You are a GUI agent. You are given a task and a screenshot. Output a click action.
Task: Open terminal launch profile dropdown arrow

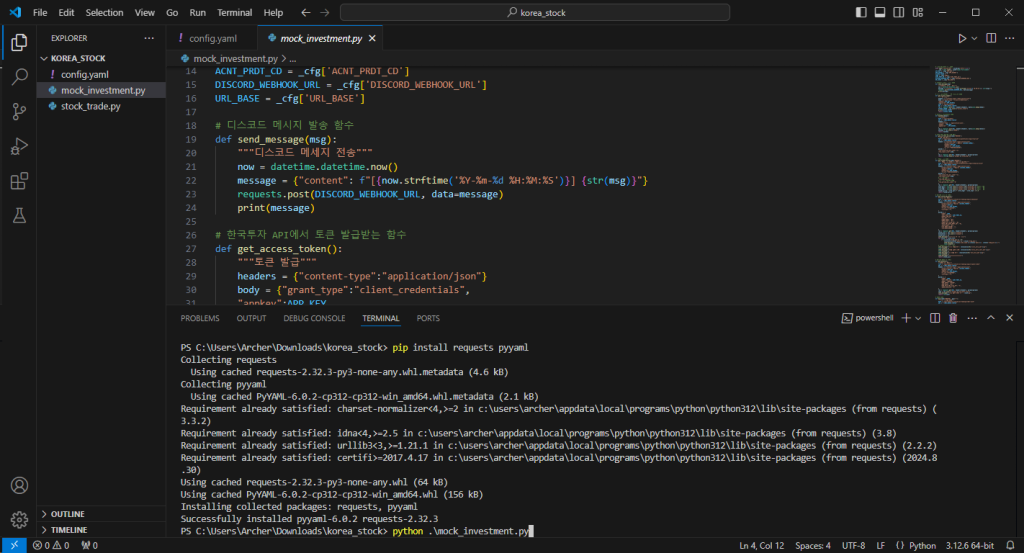coord(918,318)
